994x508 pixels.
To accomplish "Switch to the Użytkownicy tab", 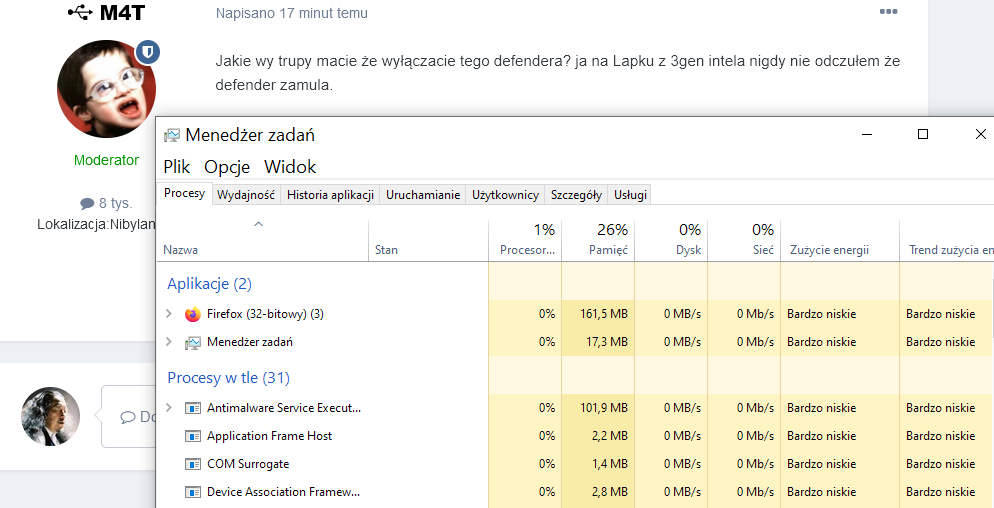I will 505,195.
